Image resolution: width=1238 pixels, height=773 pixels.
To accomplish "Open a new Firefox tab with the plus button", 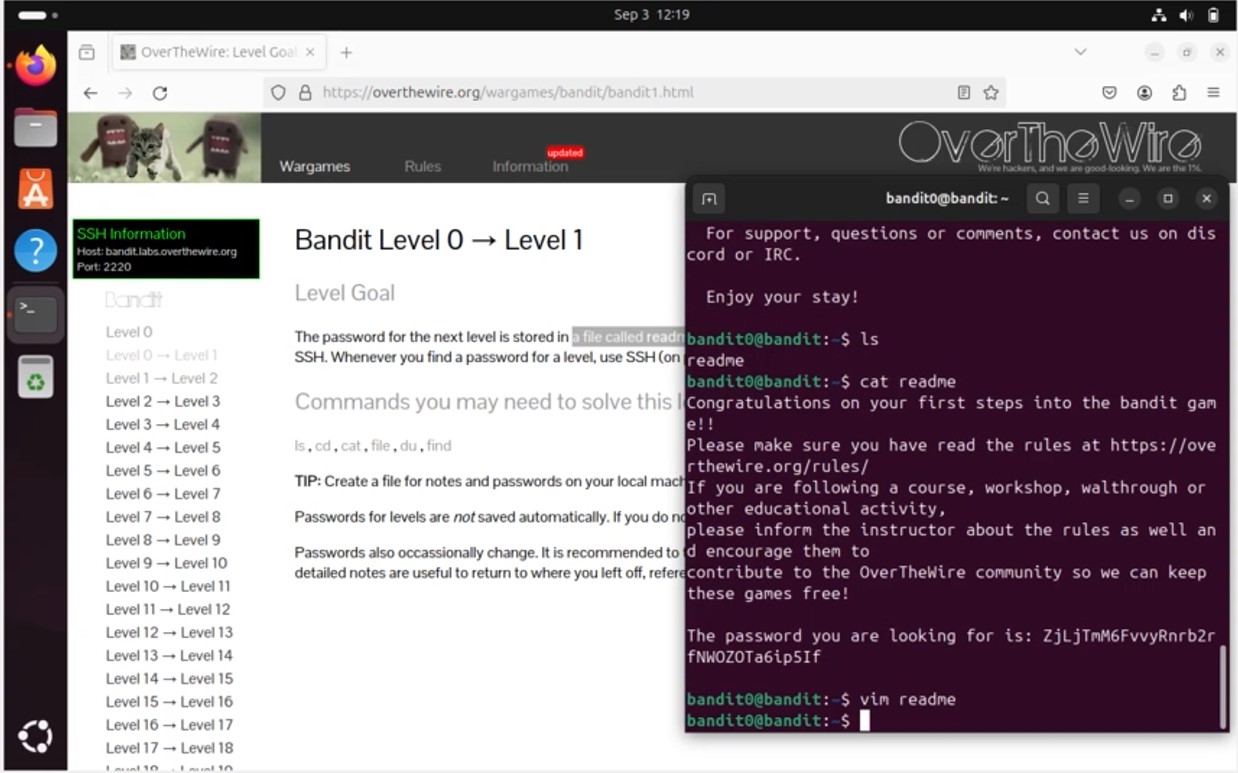I will pyautogui.click(x=346, y=52).
